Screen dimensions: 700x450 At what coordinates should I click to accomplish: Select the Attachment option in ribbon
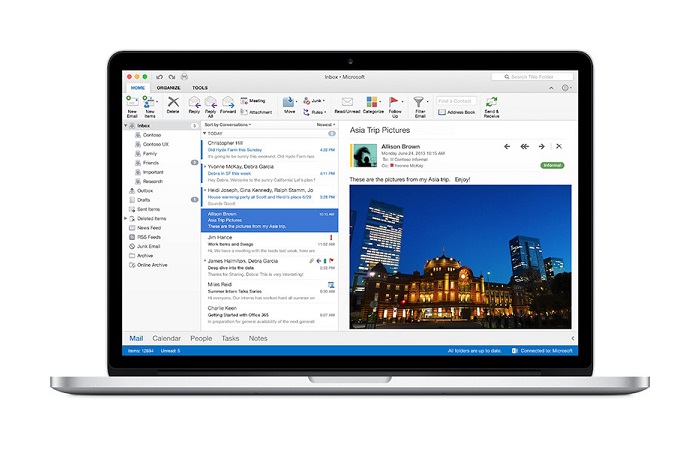tap(256, 112)
